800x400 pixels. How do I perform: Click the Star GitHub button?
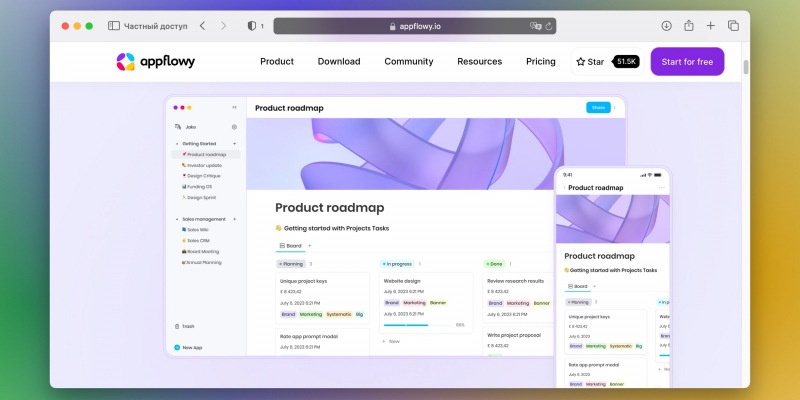[608, 62]
